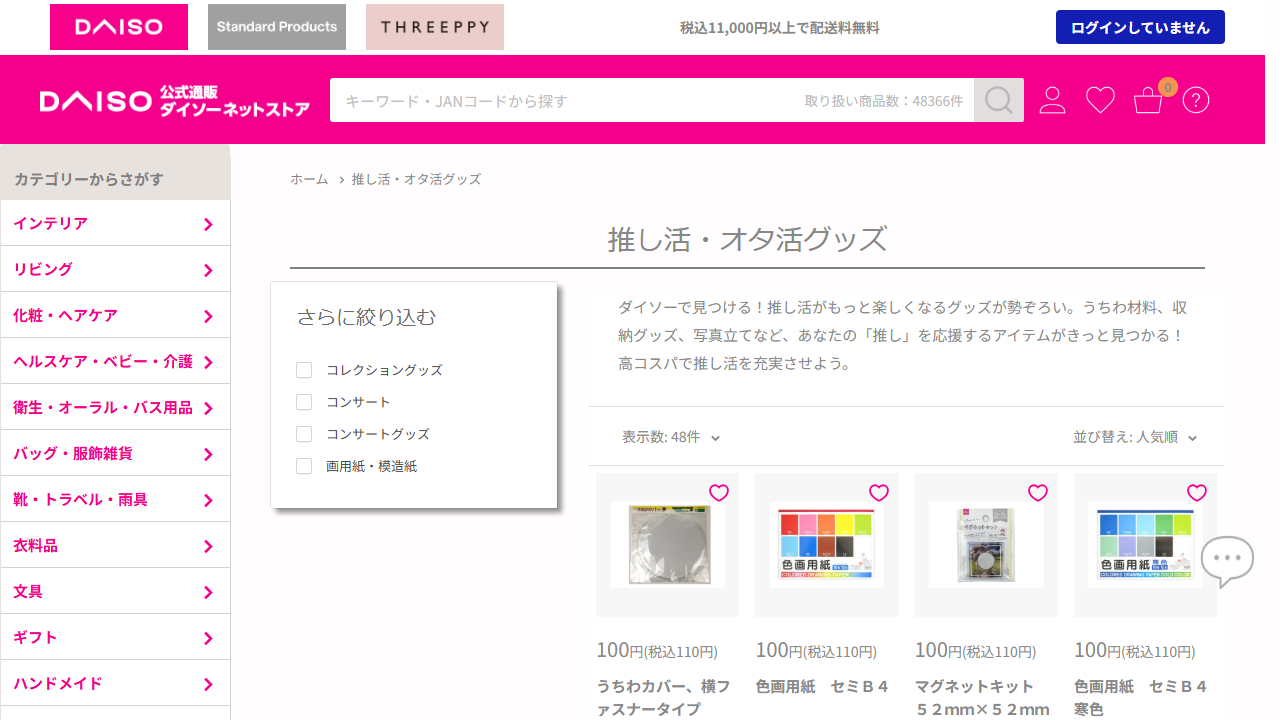Open 色画用紙 寒色 product thumbnail
This screenshot has width=1280, height=720.
pyautogui.click(x=1145, y=545)
